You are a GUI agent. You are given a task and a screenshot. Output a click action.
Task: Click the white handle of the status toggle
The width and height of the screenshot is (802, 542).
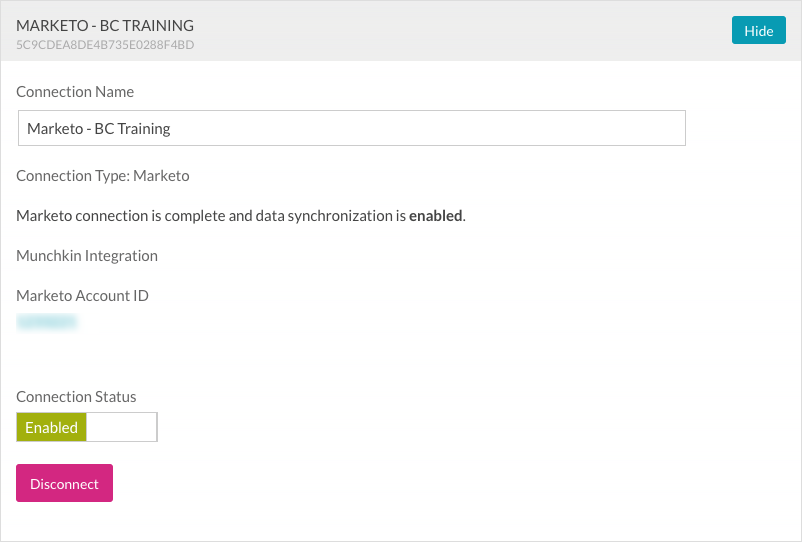tap(121, 427)
